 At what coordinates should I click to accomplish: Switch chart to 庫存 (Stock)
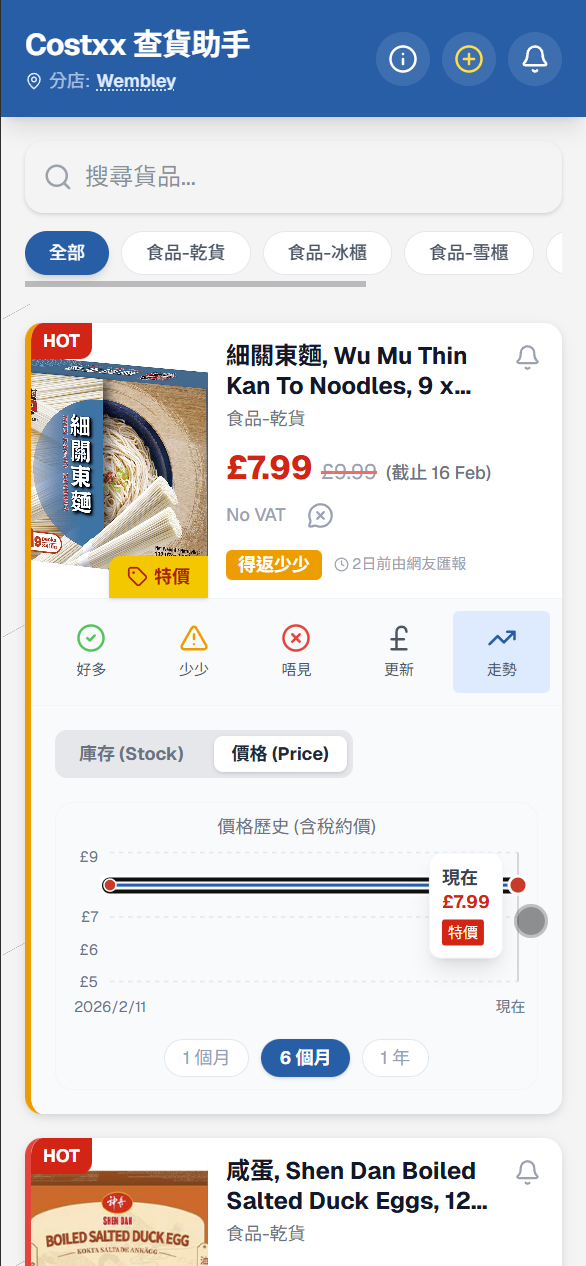pos(132,754)
